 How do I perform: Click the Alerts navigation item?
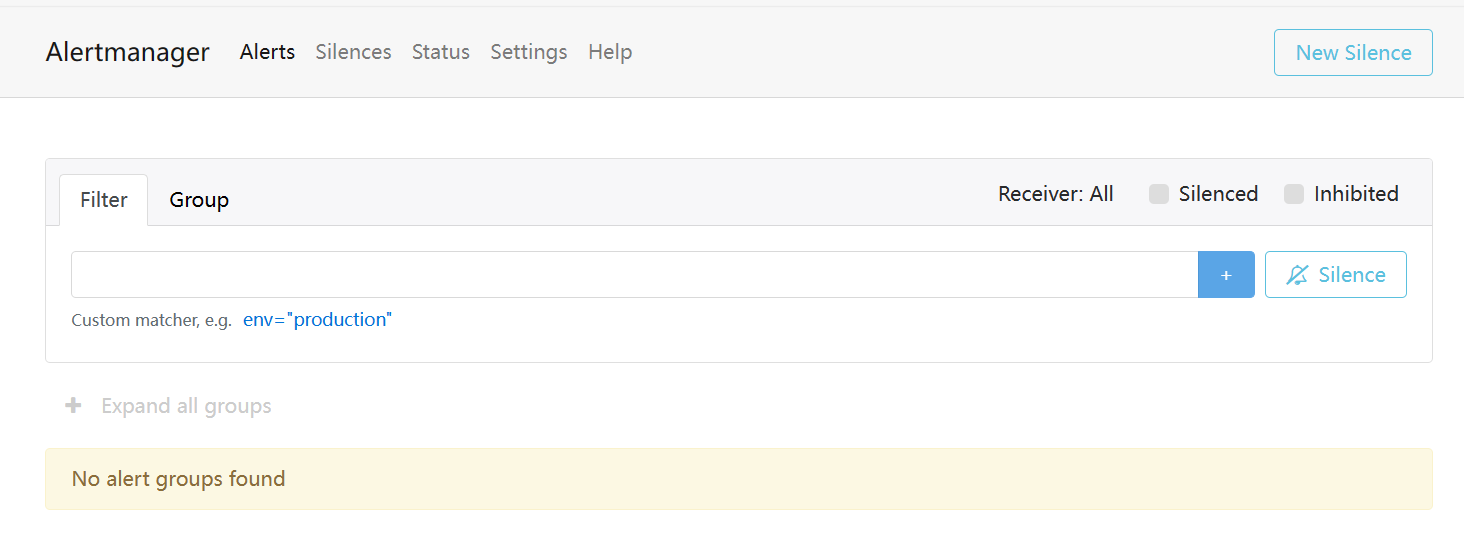pos(267,52)
